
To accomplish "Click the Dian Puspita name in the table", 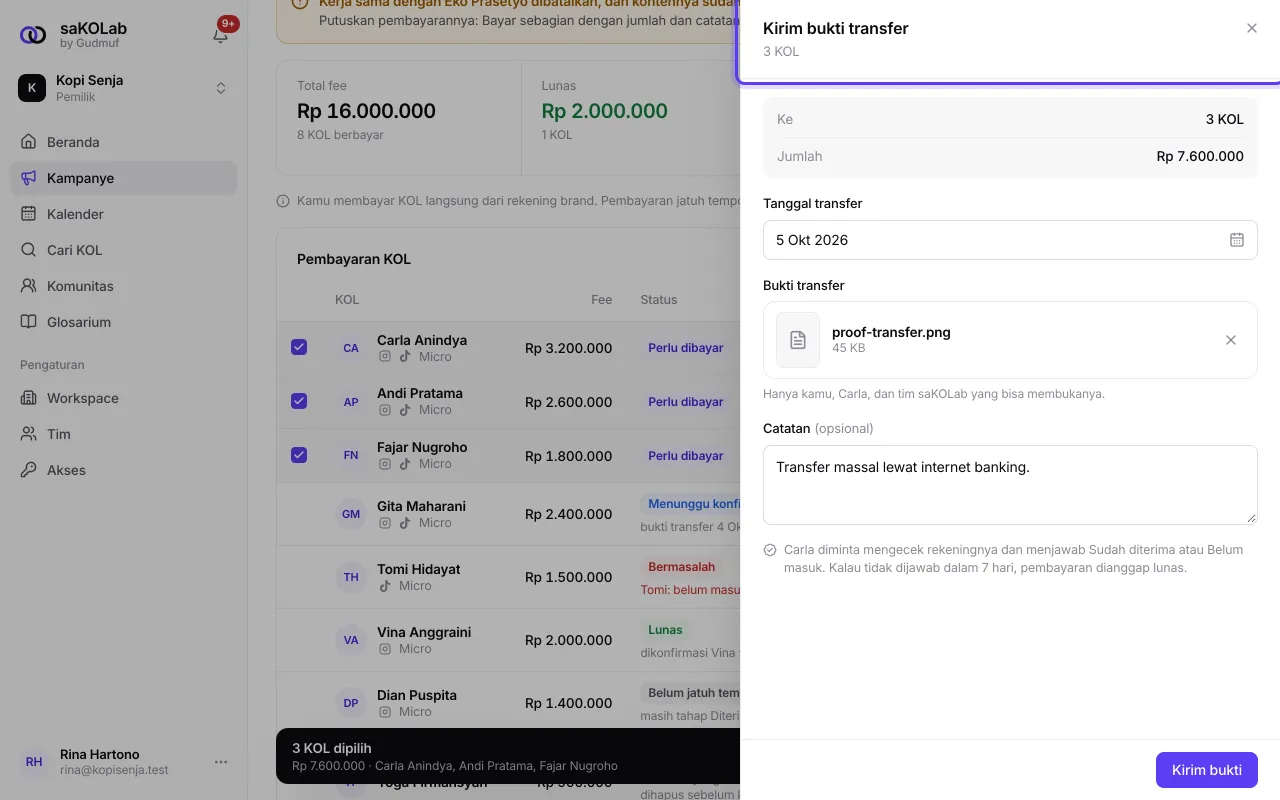I will [417, 695].
